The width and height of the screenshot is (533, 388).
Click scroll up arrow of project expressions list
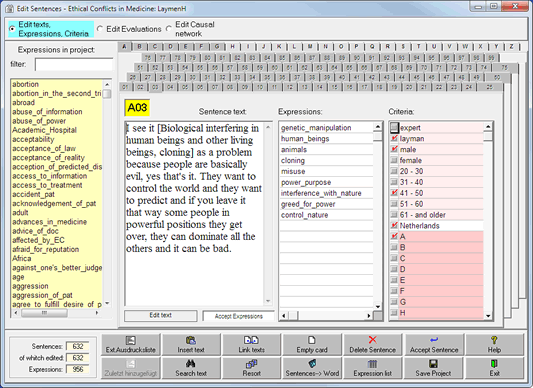[x=107, y=84]
